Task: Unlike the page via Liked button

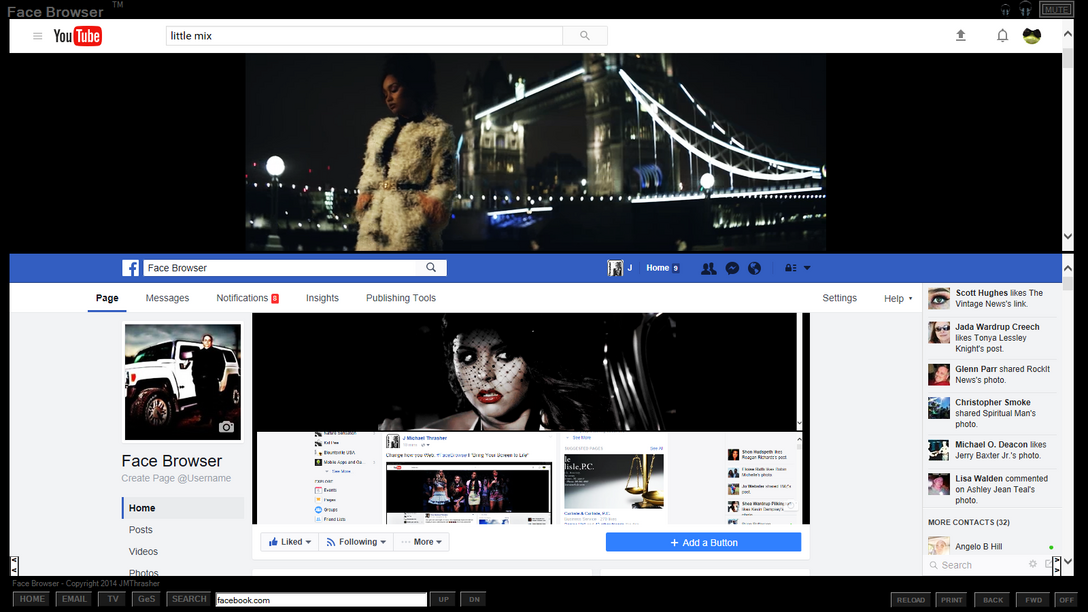Action: click(289, 541)
